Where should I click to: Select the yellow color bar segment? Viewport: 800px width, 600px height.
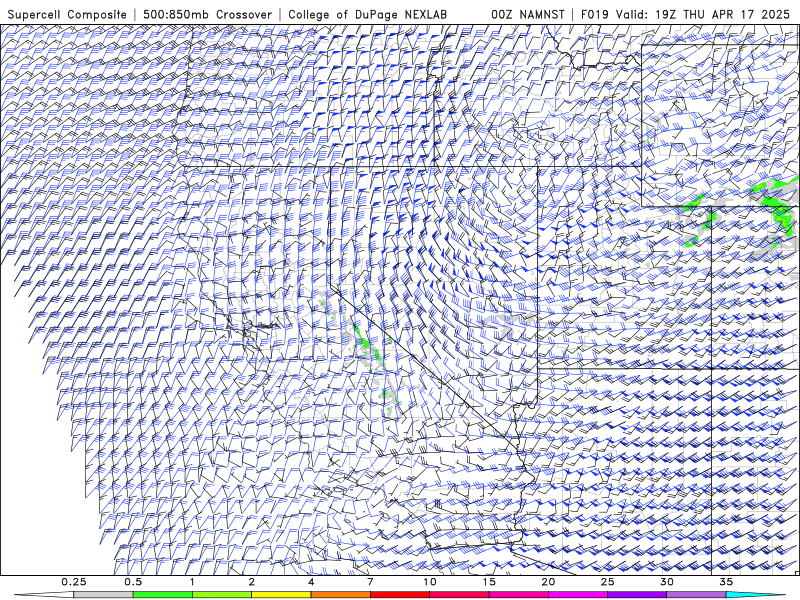[281, 595]
